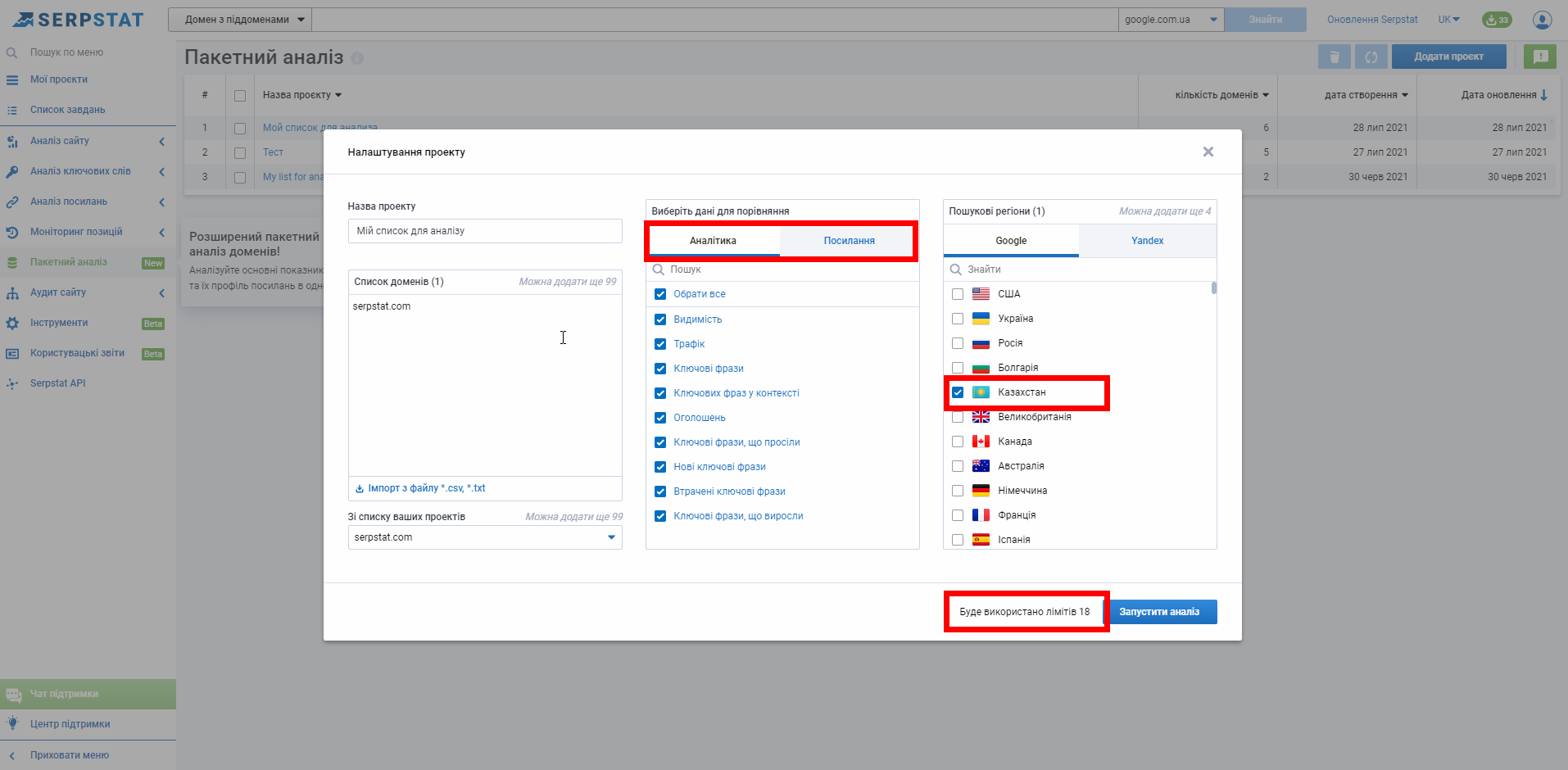Screen dimensions: 1568x770
Task: Enable the Україна region checkbox
Action: [x=958, y=319]
